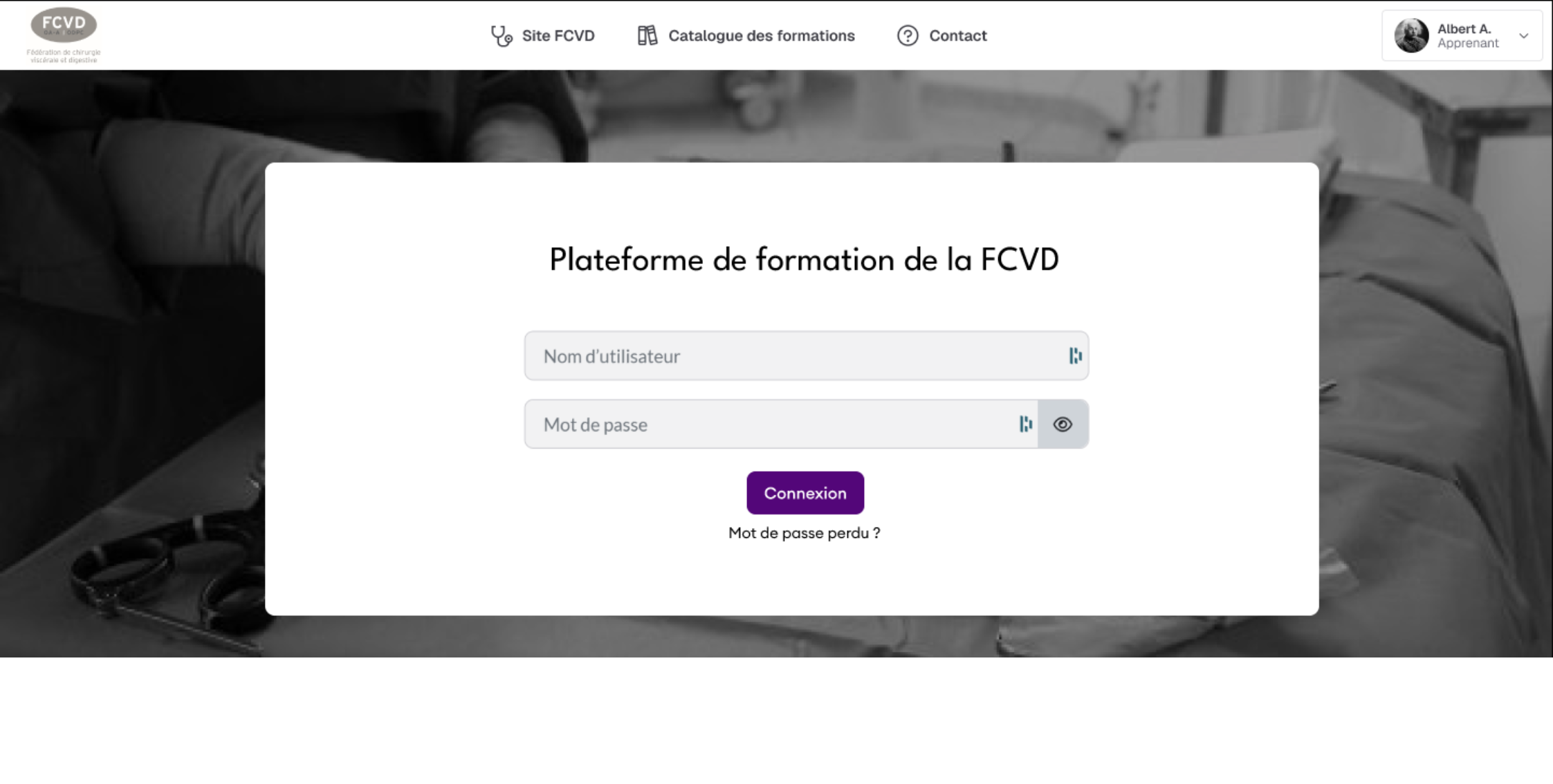Expand the user menu chevron arrow
Viewport: 1553px width, 784px height.
point(1523,36)
